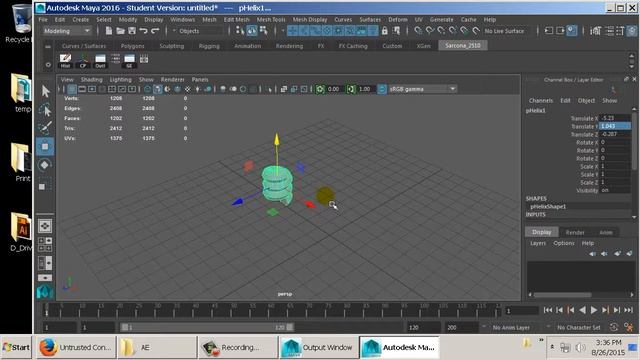Switch to four view layout
The image size is (640, 360).
coord(45,244)
